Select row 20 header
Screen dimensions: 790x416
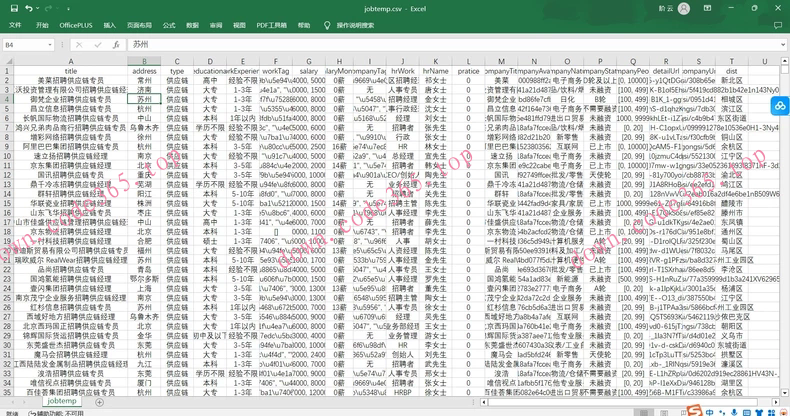[7, 251]
